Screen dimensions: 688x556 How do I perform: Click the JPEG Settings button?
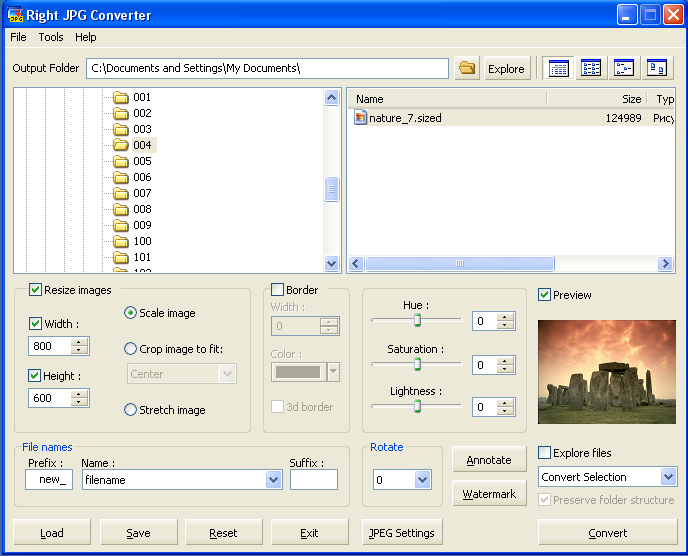click(x=400, y=533)
